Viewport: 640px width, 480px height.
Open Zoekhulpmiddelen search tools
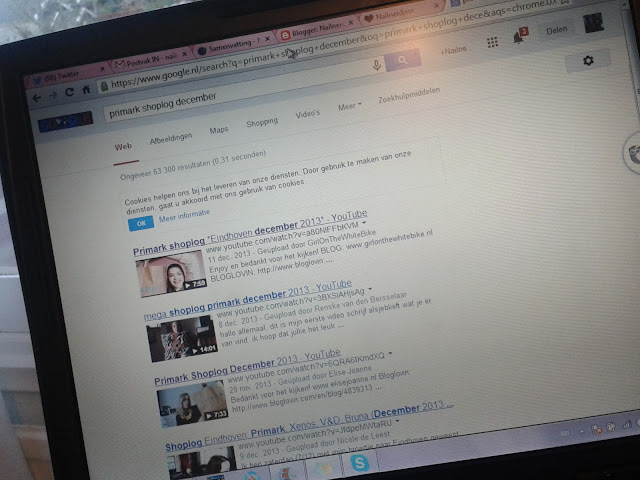pos(409,95)
